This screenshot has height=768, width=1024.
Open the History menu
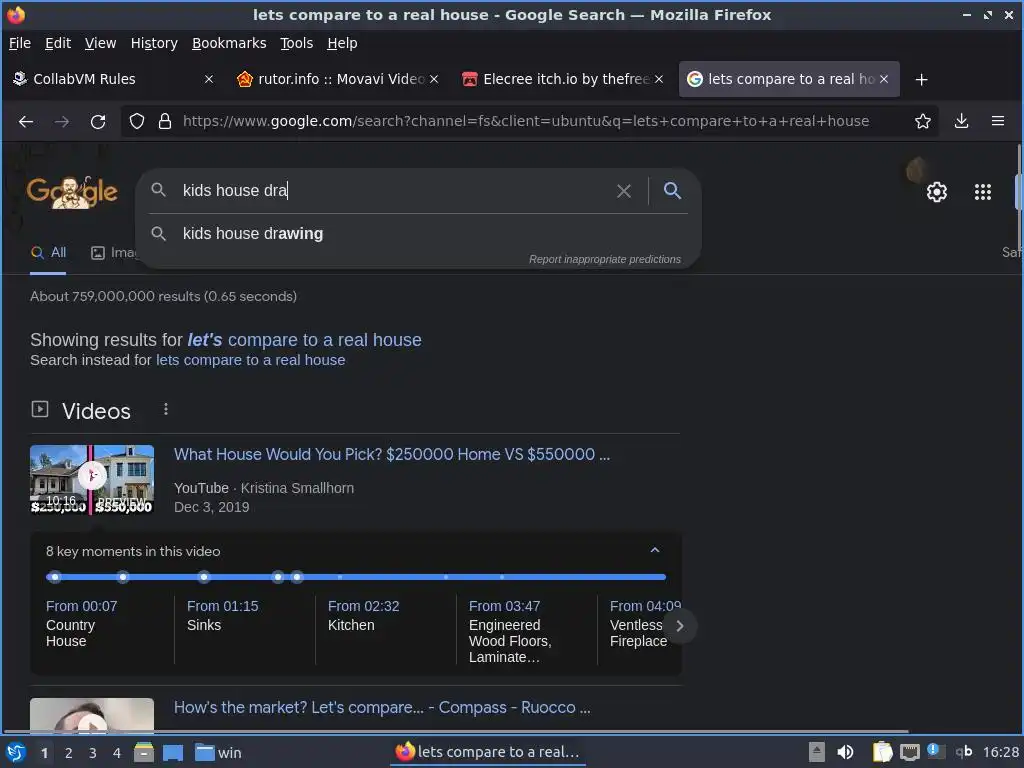pos(154,43)
